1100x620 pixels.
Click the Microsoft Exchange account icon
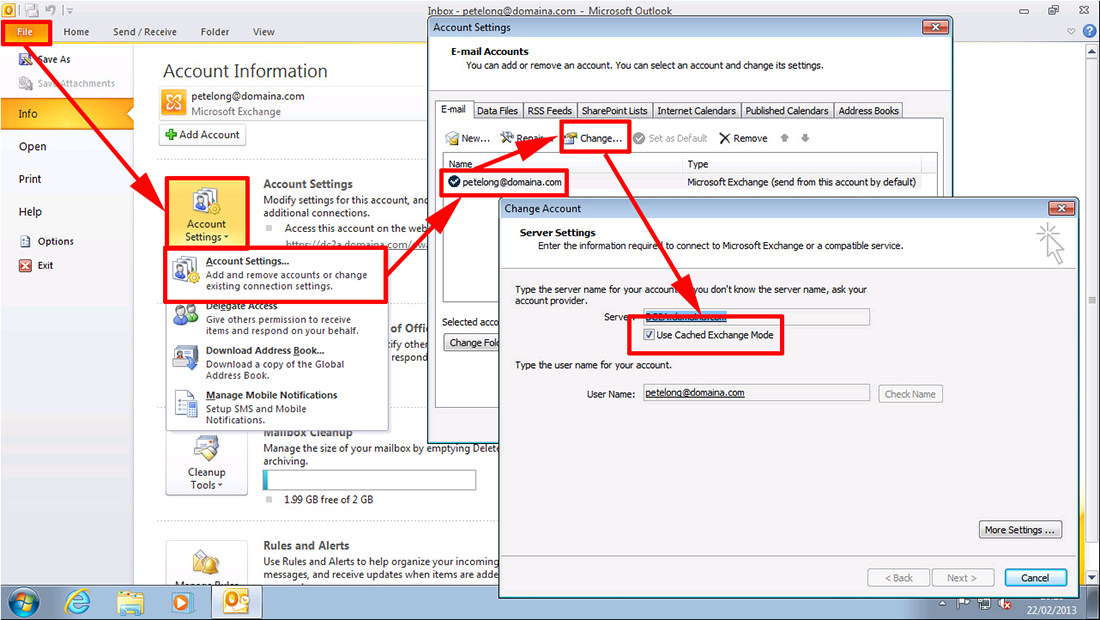173,102
